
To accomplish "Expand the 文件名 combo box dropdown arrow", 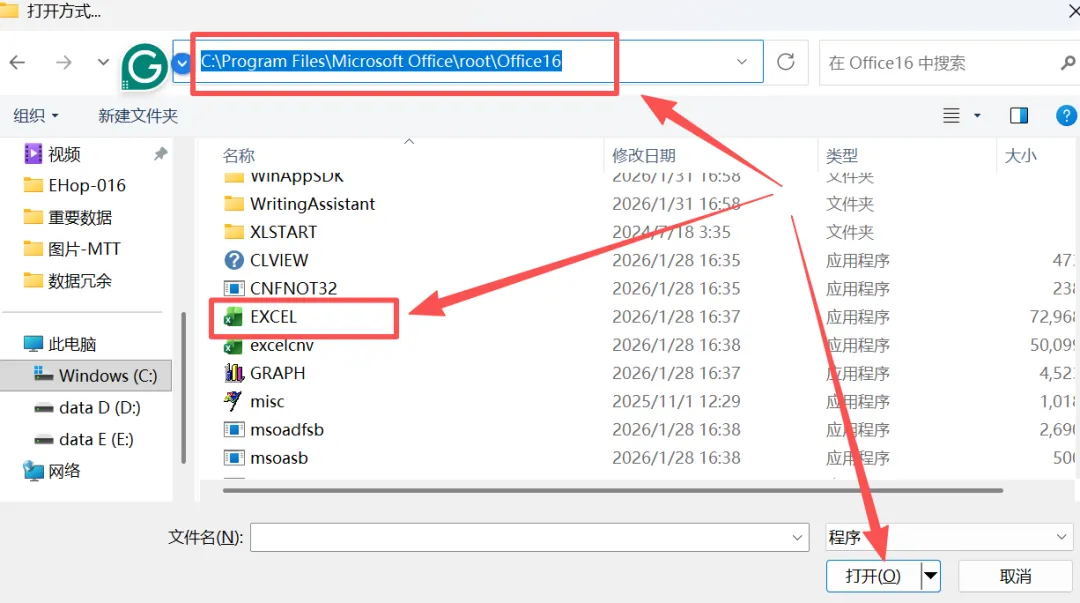I will click(x=797, y=538).
